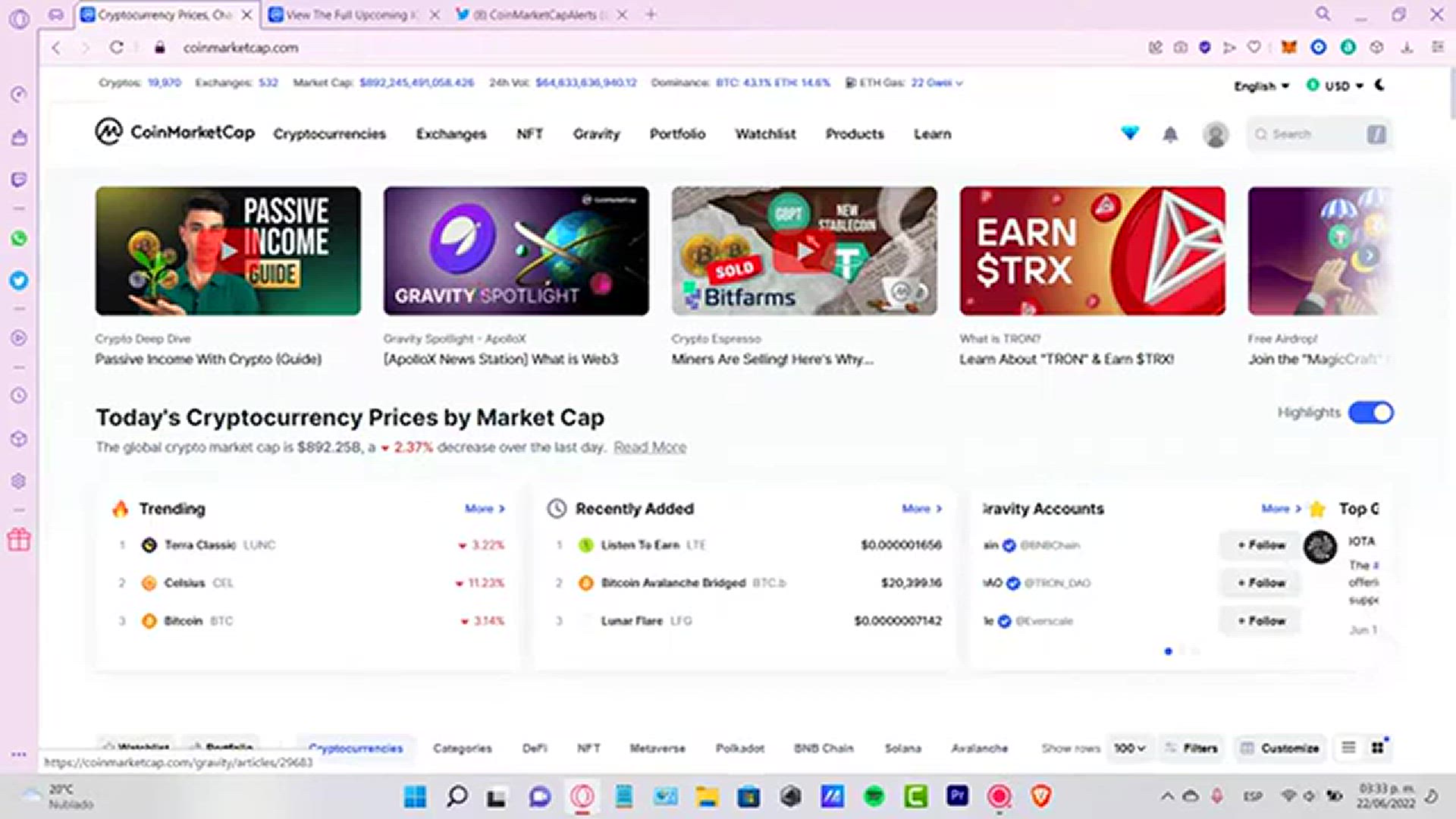Open the USD currency dropdown
Screen dimensions: 1456x819
pos(1335,86)
